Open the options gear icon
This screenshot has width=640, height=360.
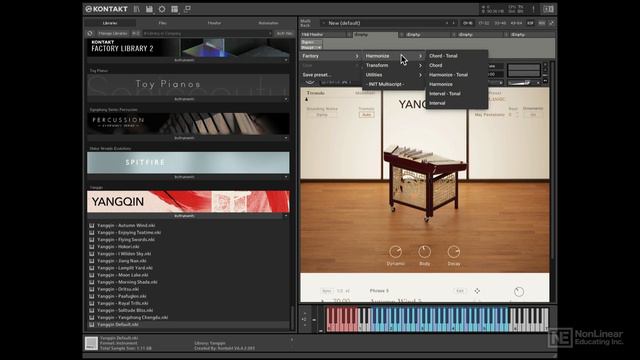point(162,9)
